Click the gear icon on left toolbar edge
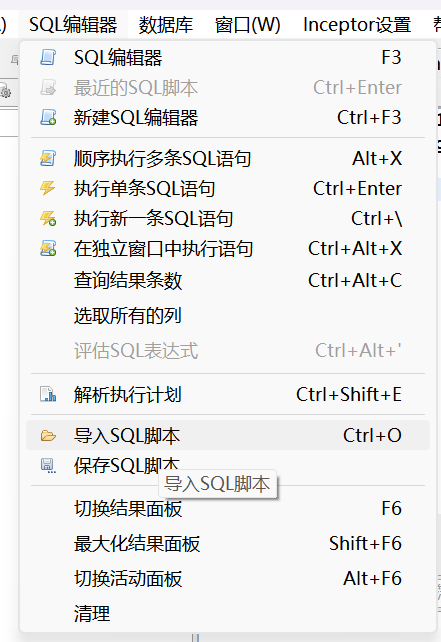Viewport: 441px width, 642px height. click(5, 92)
